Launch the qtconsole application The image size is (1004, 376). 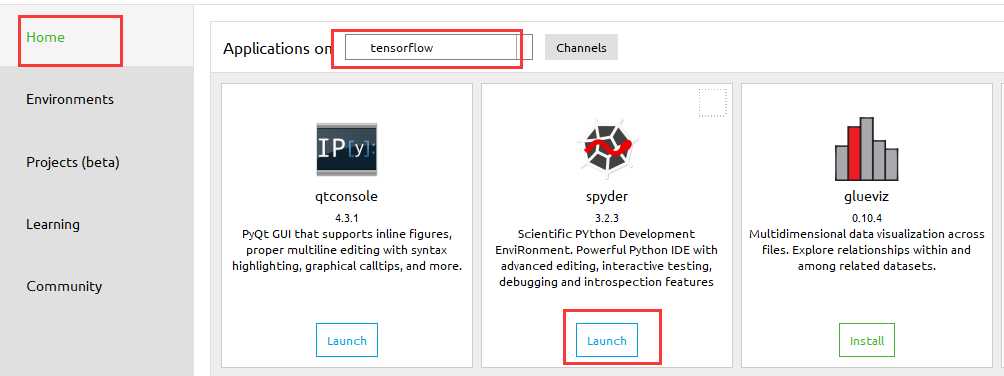point(346,340)
